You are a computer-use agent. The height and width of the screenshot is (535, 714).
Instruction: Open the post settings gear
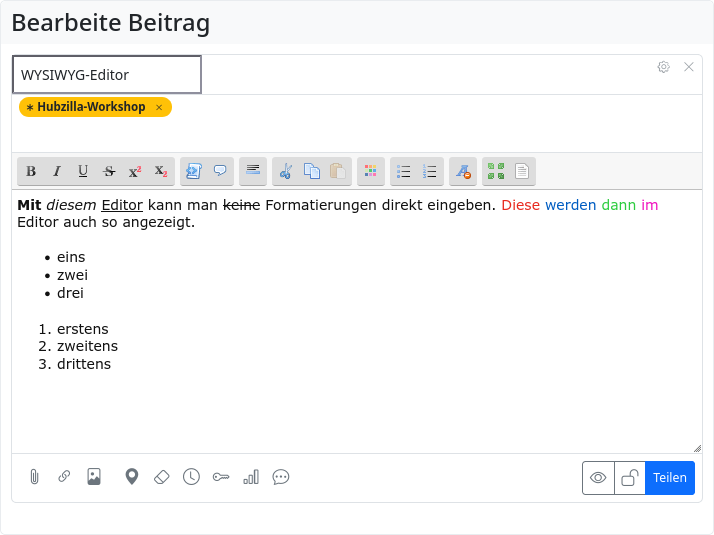(x=663, y=67)
